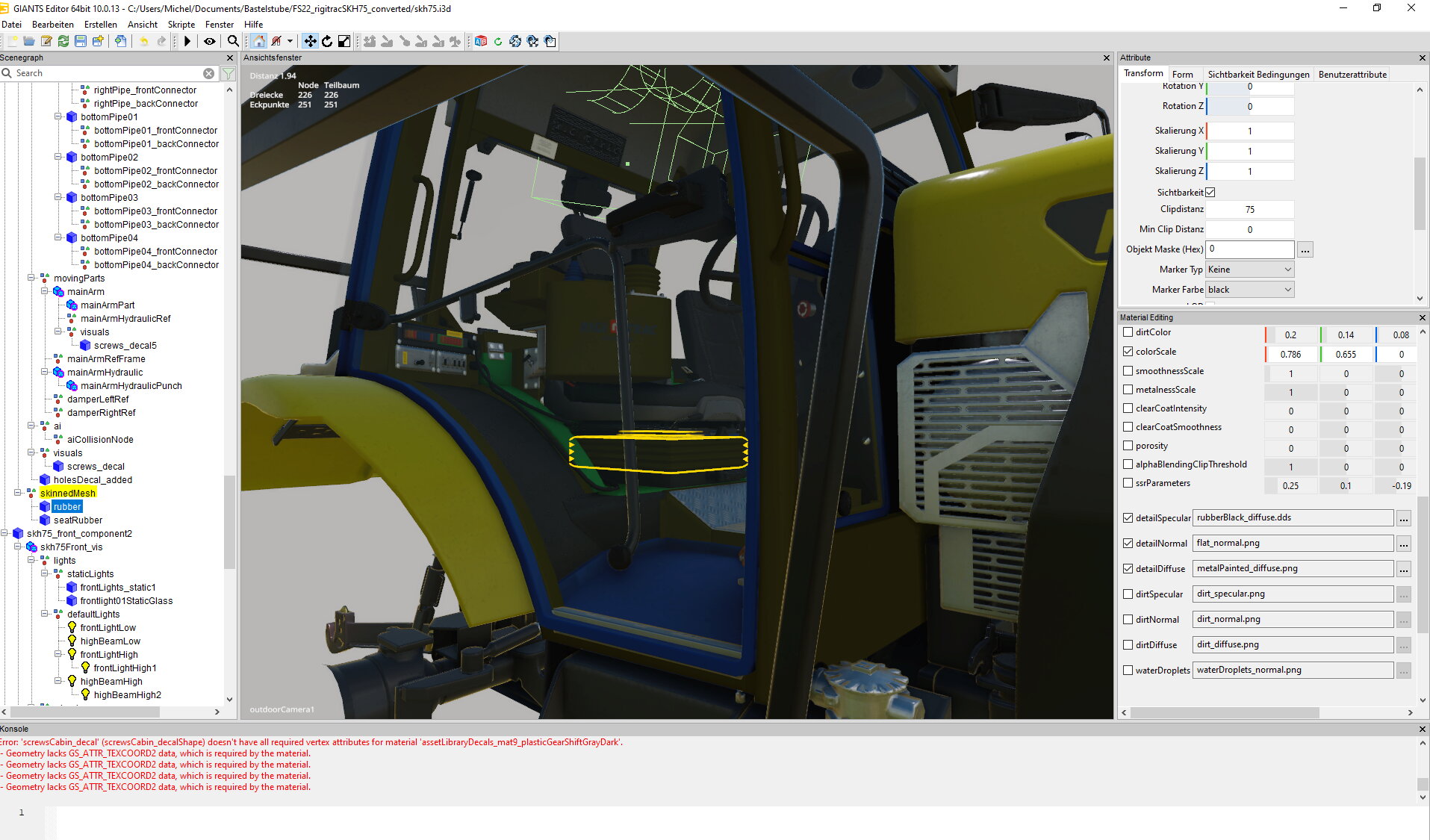Screen dimensions: 1430x840
Task: Uncheck the colorScale checkbox
Action: click(1128, 352)
